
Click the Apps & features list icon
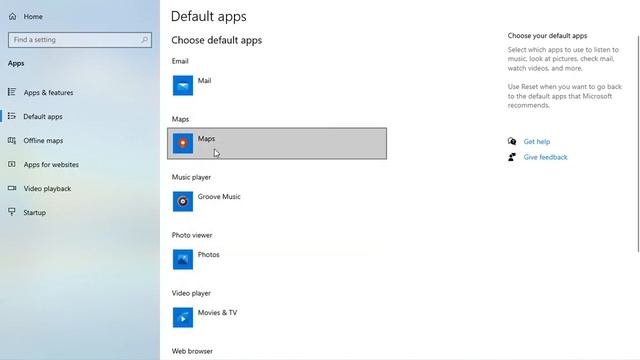click(12, 92)
